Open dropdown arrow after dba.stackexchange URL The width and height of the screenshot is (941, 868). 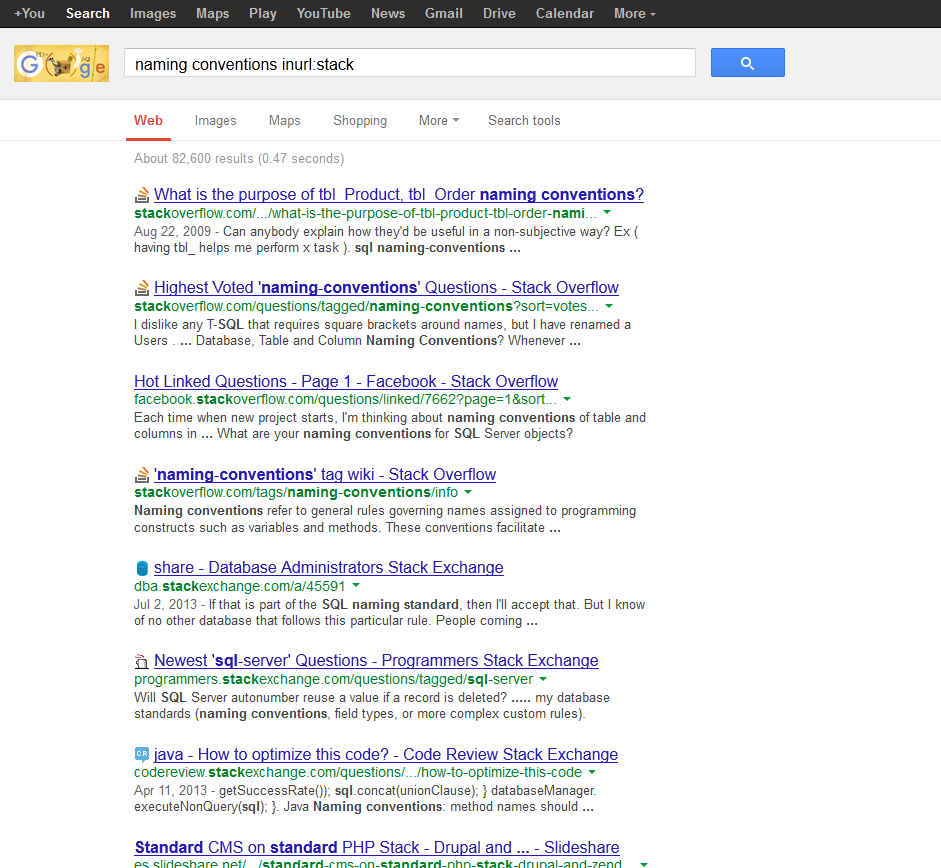pyautogui.click(x=356, y=585)
